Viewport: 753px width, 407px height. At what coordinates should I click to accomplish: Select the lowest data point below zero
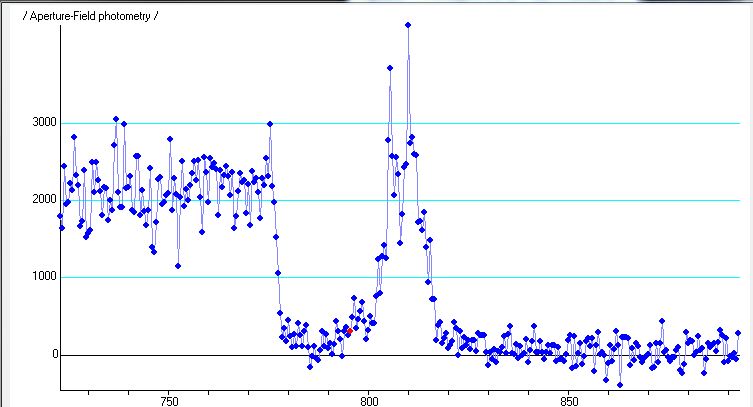click(x=619, y=385)
